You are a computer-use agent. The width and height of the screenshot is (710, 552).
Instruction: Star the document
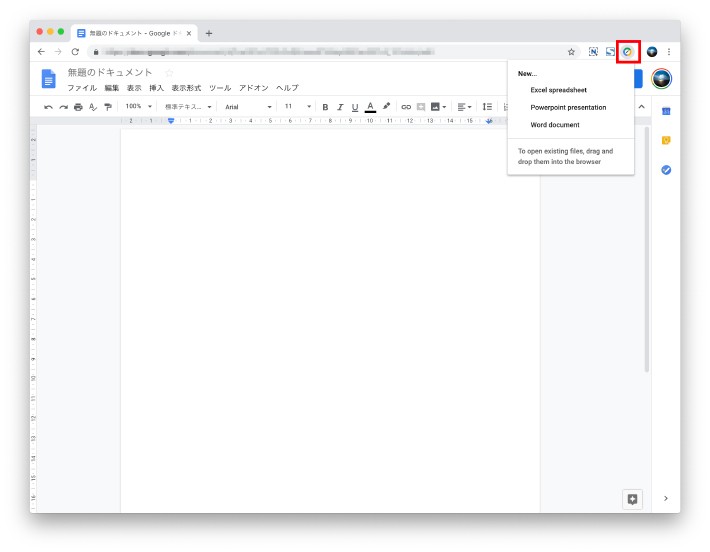(169, 73)
